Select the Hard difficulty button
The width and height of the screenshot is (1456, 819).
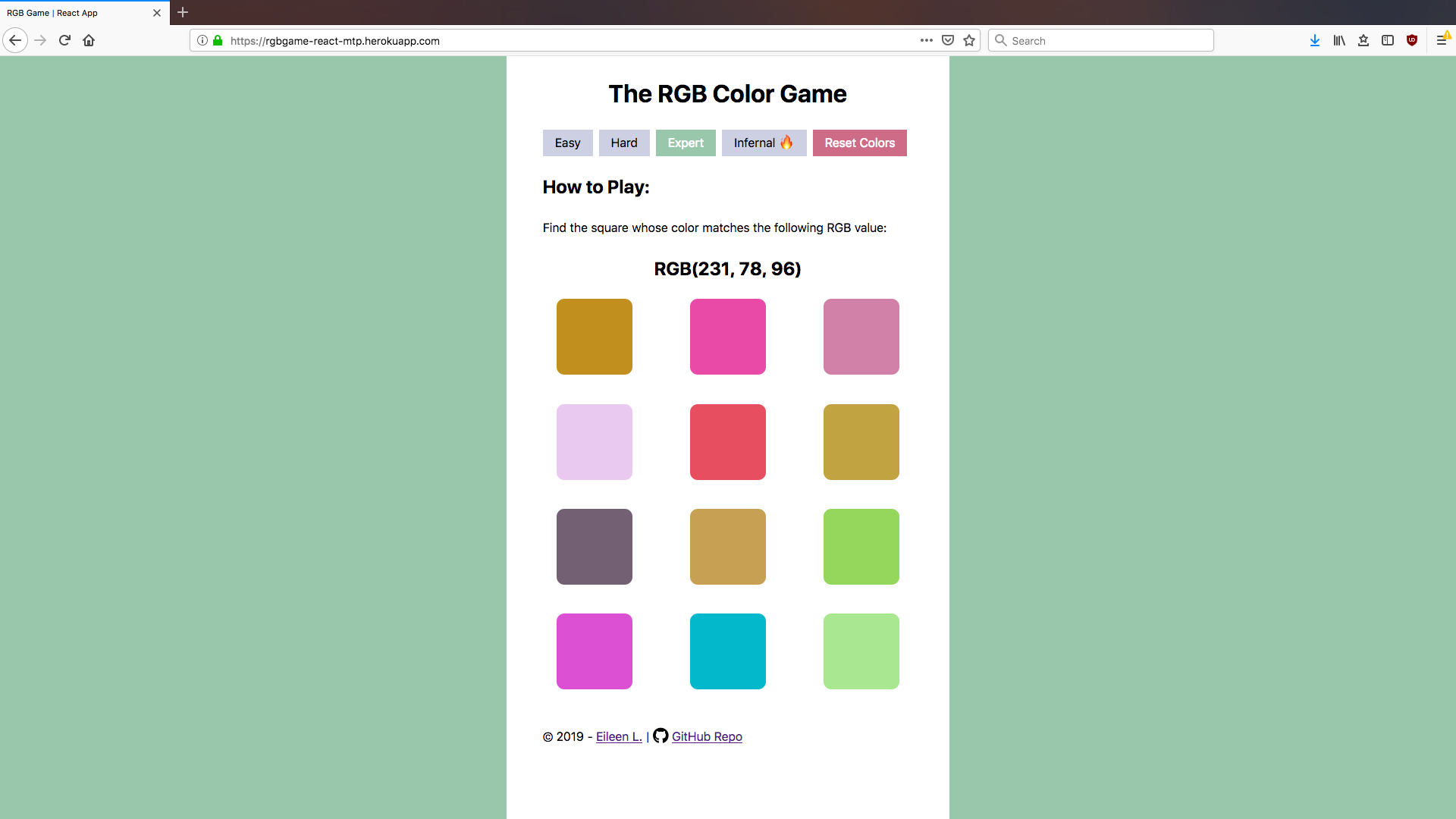(624, 142)
